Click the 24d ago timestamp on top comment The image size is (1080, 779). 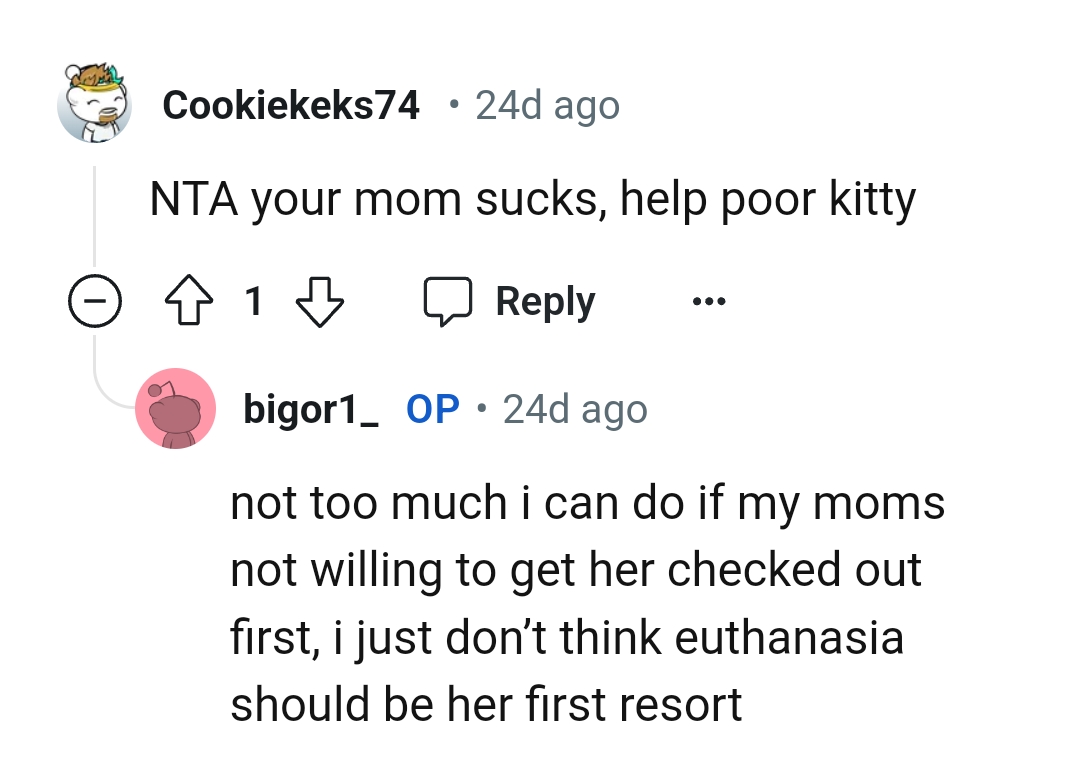tap(545, 104)
